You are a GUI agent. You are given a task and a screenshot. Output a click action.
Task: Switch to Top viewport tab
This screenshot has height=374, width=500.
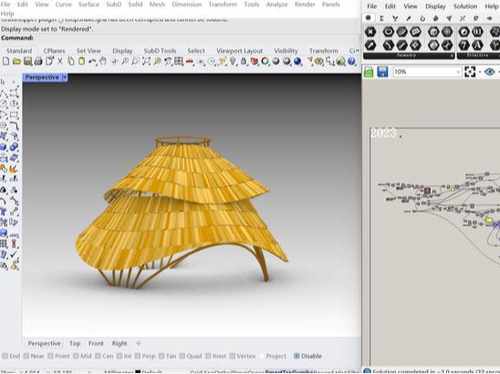tap(75, 343)
